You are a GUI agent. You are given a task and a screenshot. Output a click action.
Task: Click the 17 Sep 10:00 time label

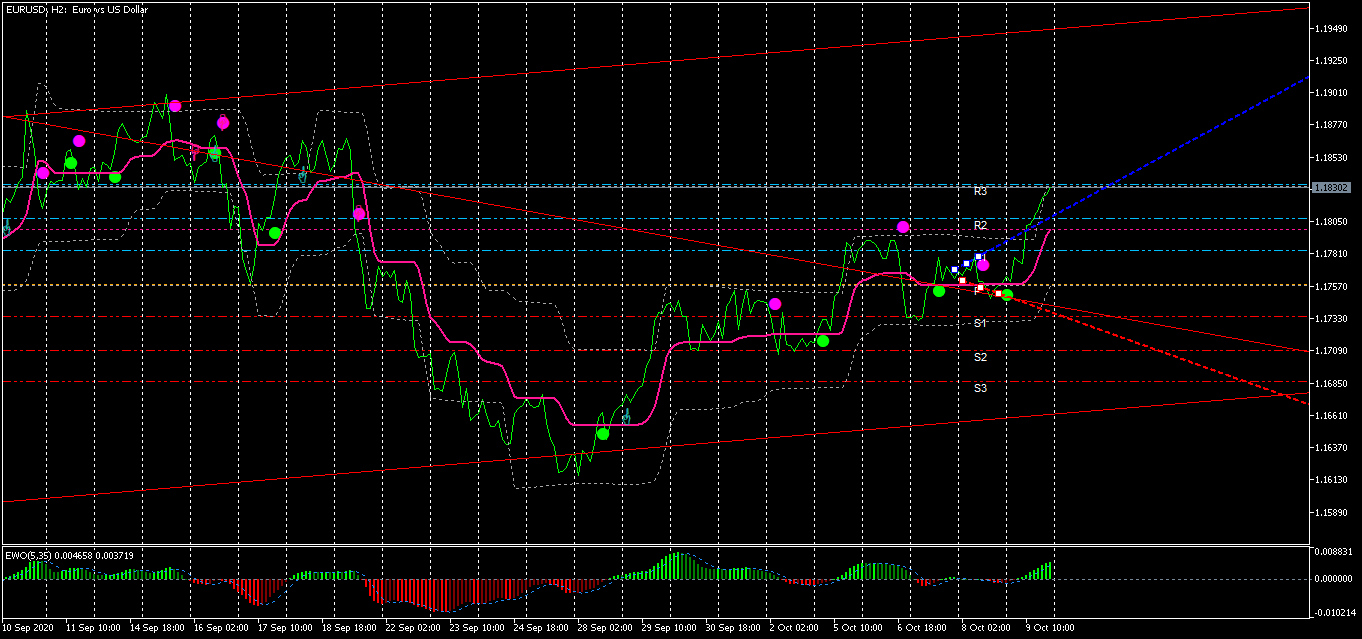(285, 628)
